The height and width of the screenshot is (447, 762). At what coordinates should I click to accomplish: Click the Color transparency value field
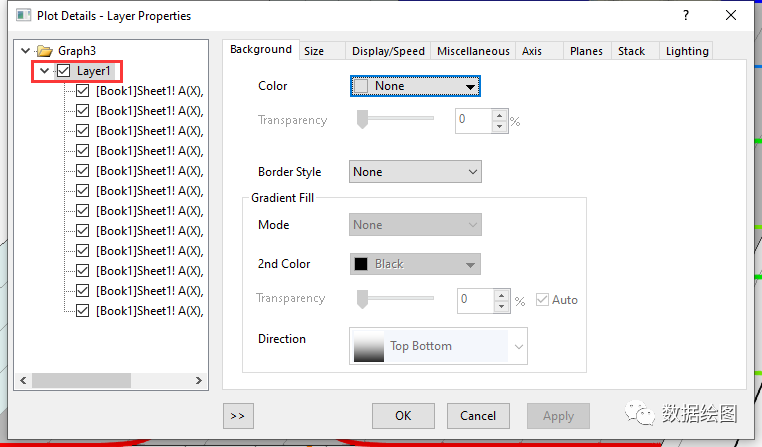[474, 120]
